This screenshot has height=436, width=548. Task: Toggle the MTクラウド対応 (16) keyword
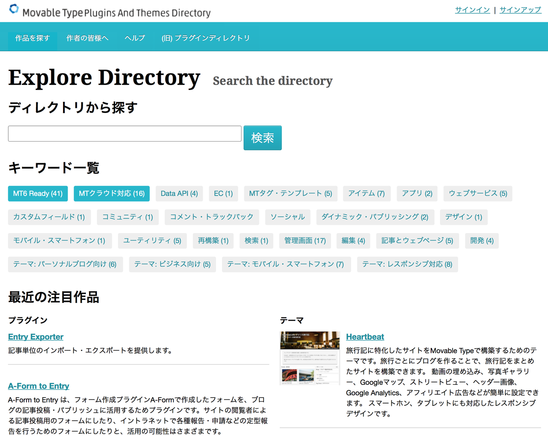111,194
